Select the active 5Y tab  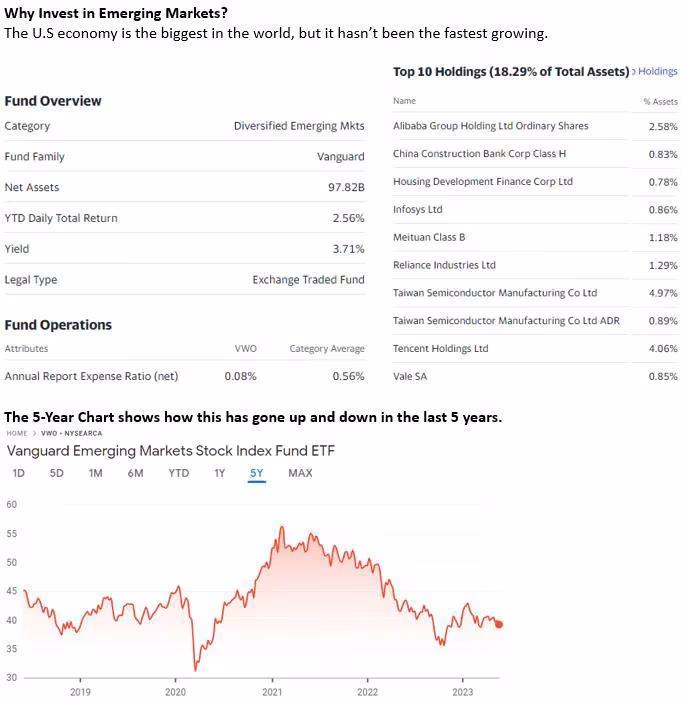pyautogui.click(x=257, y=473)
